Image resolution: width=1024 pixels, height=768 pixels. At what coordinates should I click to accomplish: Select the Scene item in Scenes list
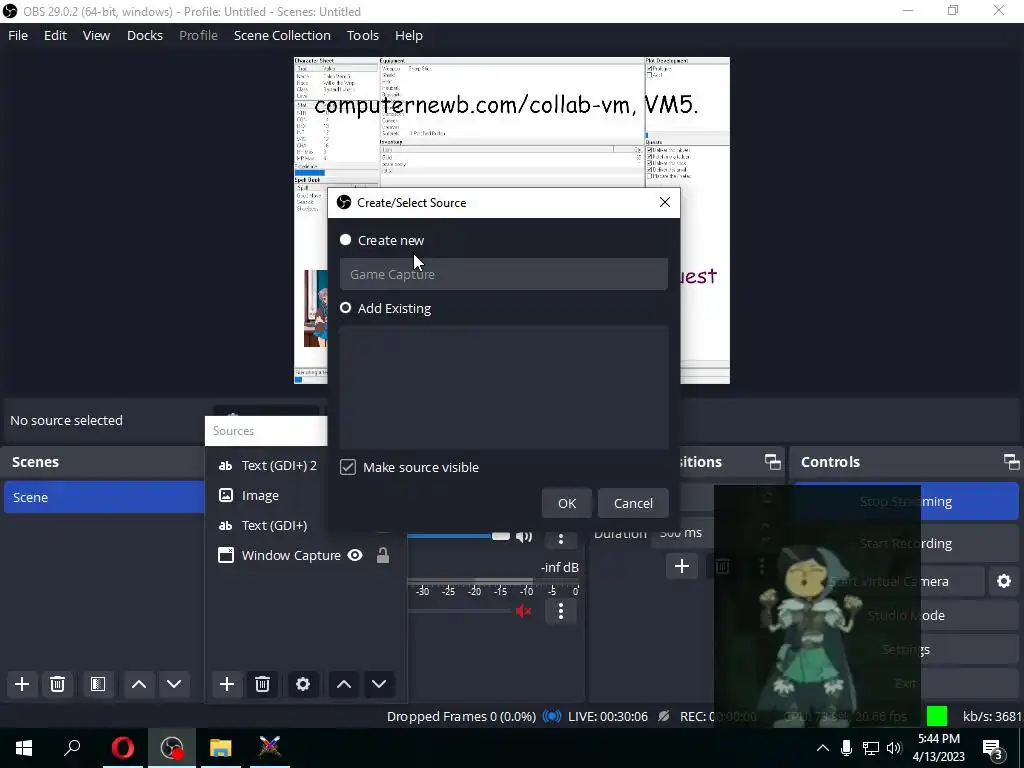[x=104, y=497]
